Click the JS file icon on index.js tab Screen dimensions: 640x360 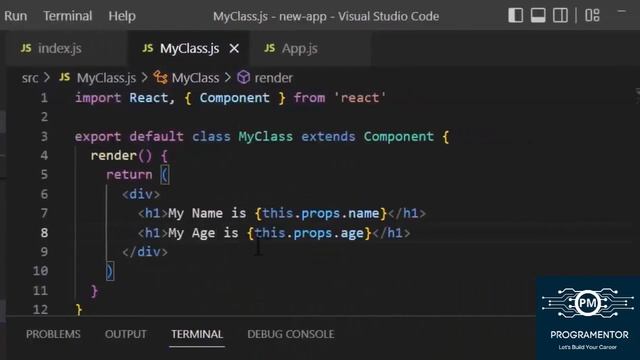tap(26, 48)
